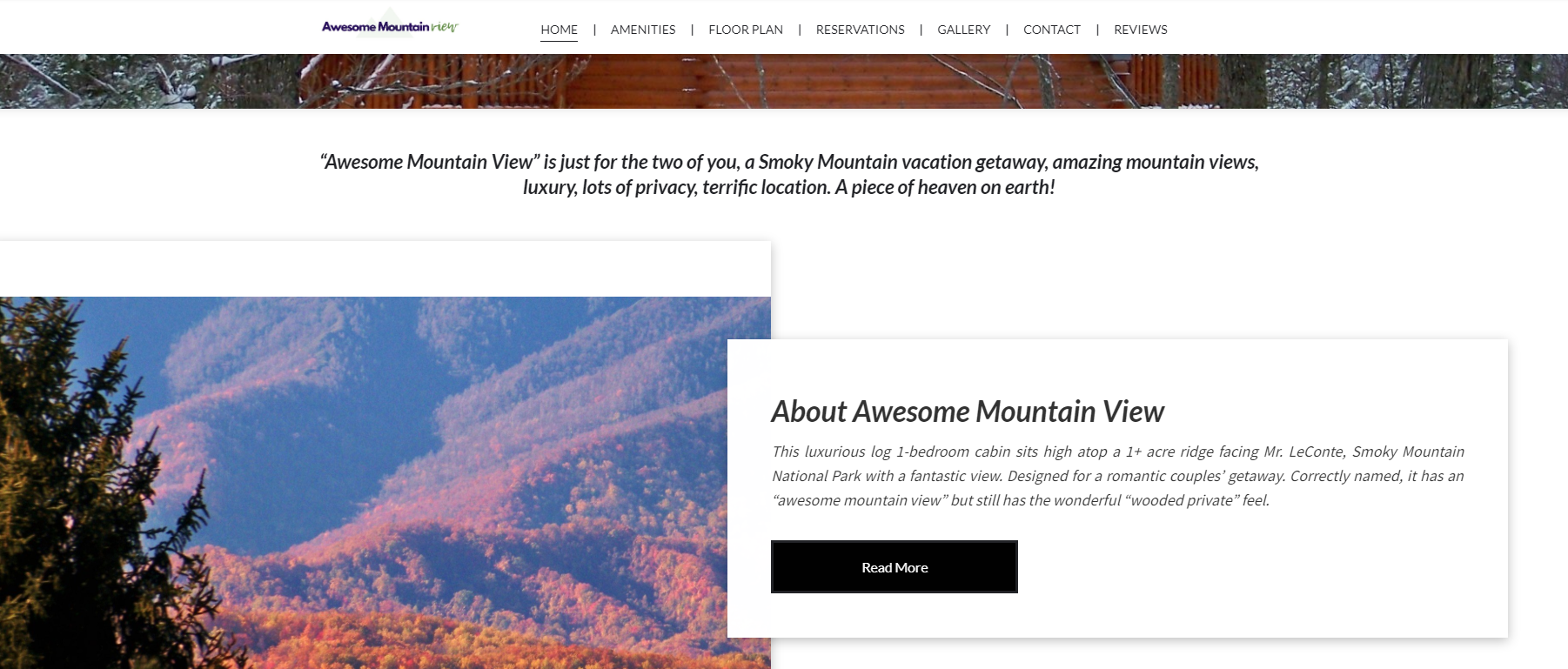Click the separator between Contact and Reviews

[x=1097, y=30]
